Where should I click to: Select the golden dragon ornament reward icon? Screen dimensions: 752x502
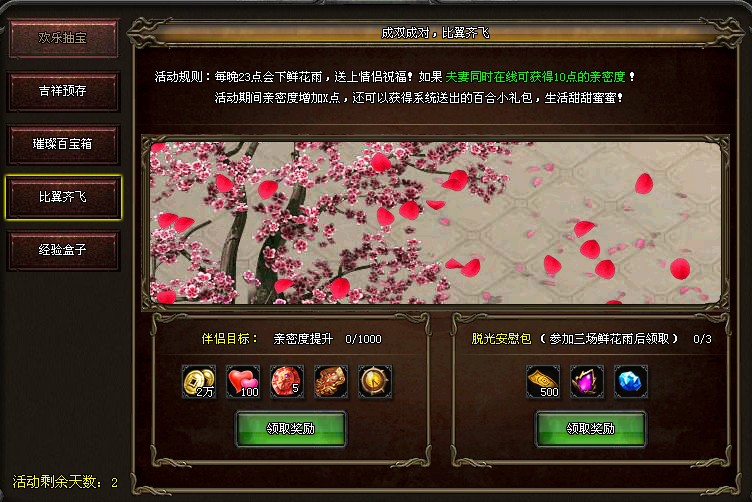coord(331,382)
